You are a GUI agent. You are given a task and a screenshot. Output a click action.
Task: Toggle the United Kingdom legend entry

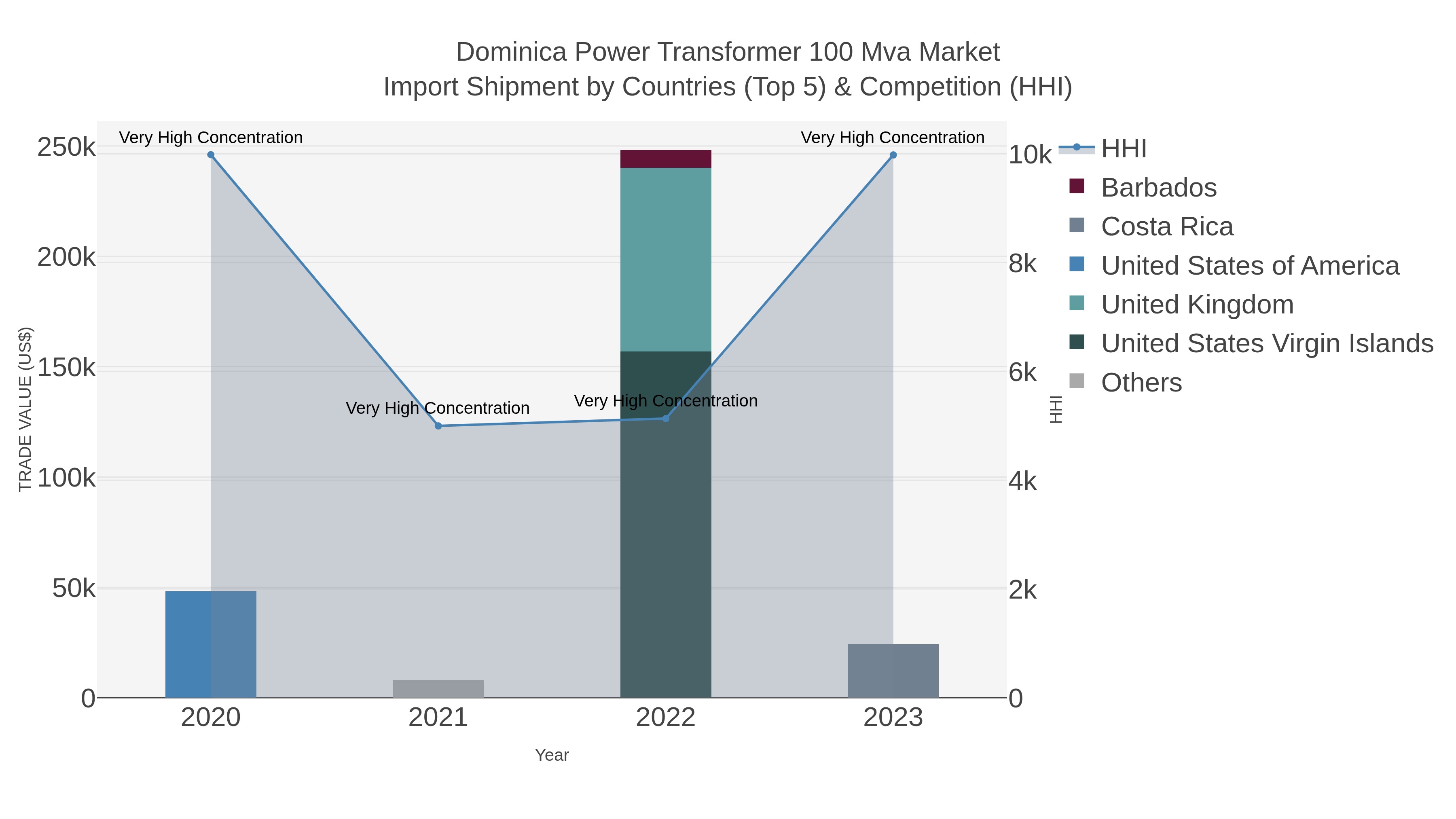coord(1181,305)
